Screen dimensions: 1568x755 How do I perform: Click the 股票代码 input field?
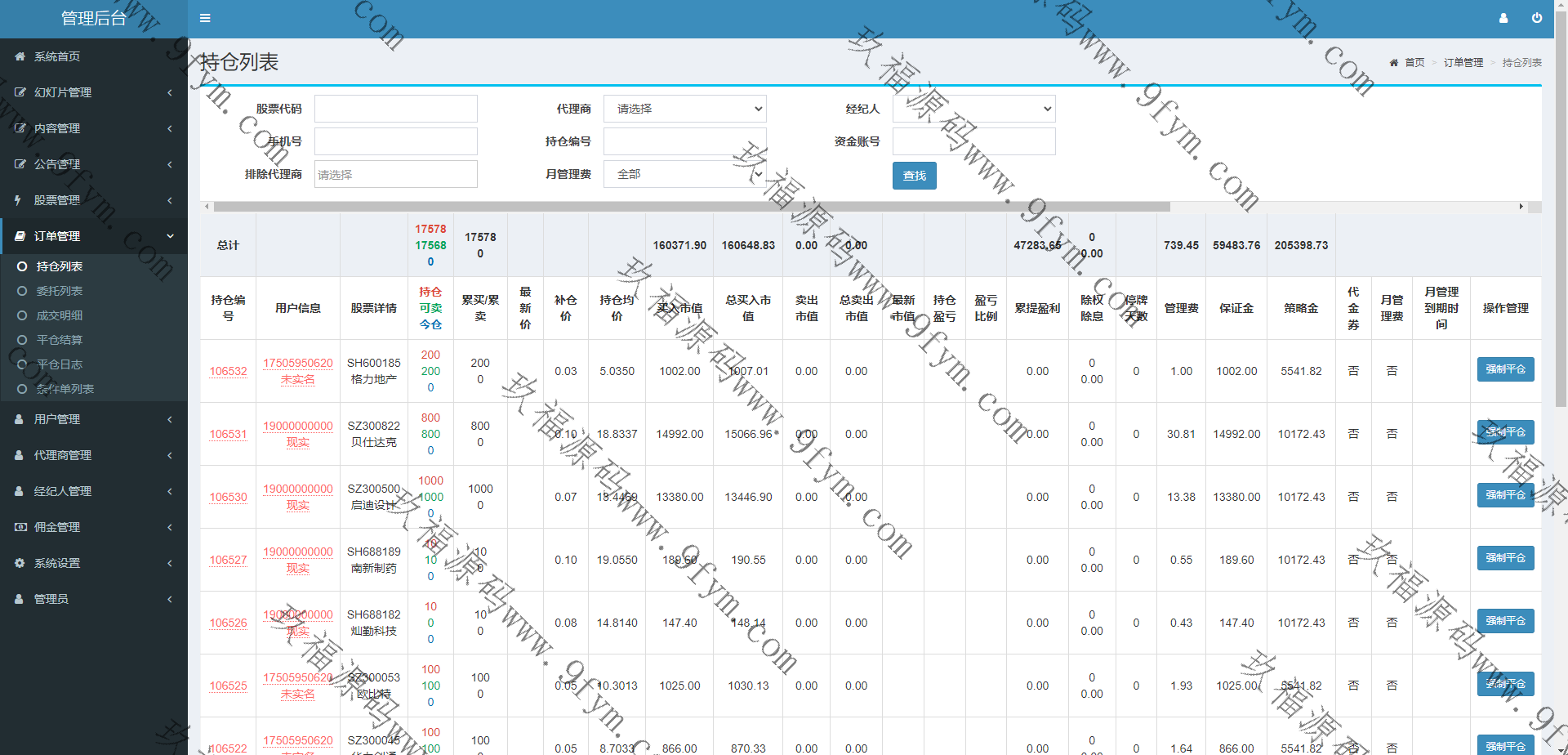click(x=395, y=109)
